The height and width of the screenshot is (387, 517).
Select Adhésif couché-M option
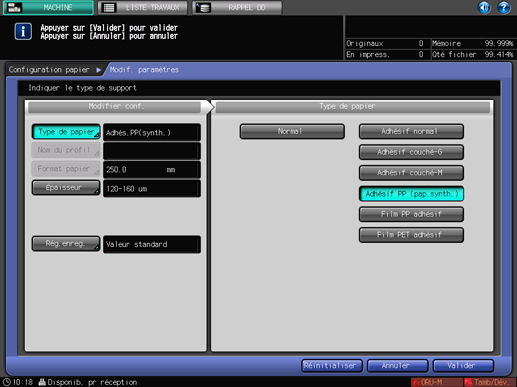[411, 173]
